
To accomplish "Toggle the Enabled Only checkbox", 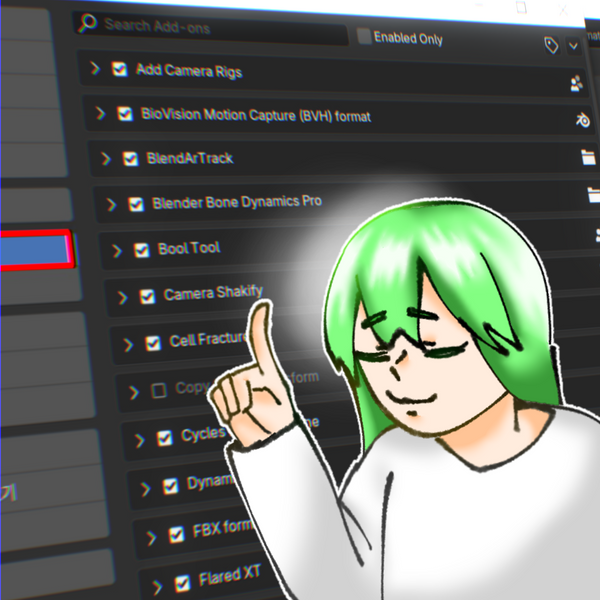I will point(364,36).
